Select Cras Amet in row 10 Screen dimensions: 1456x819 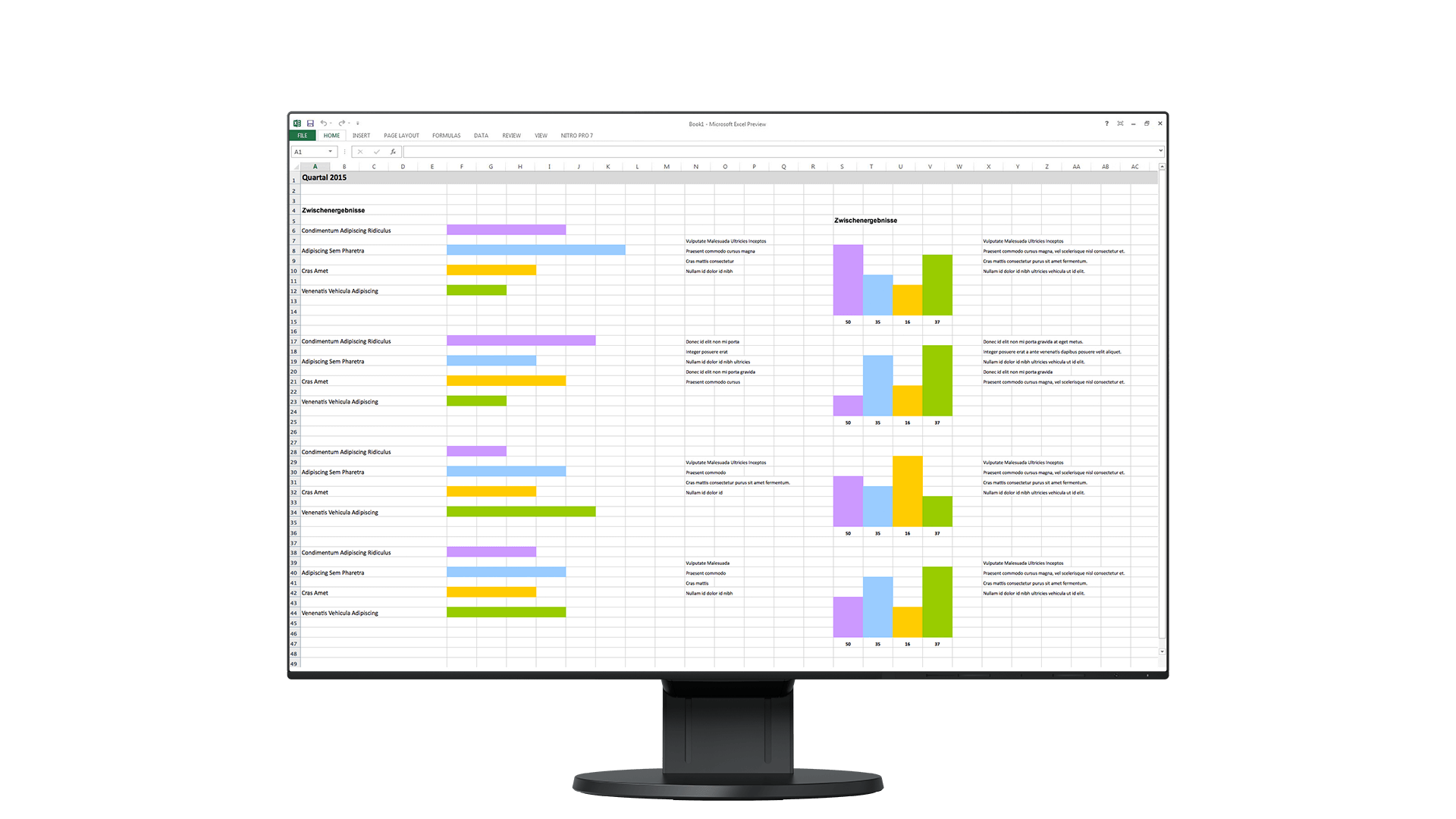coord(315,271)
